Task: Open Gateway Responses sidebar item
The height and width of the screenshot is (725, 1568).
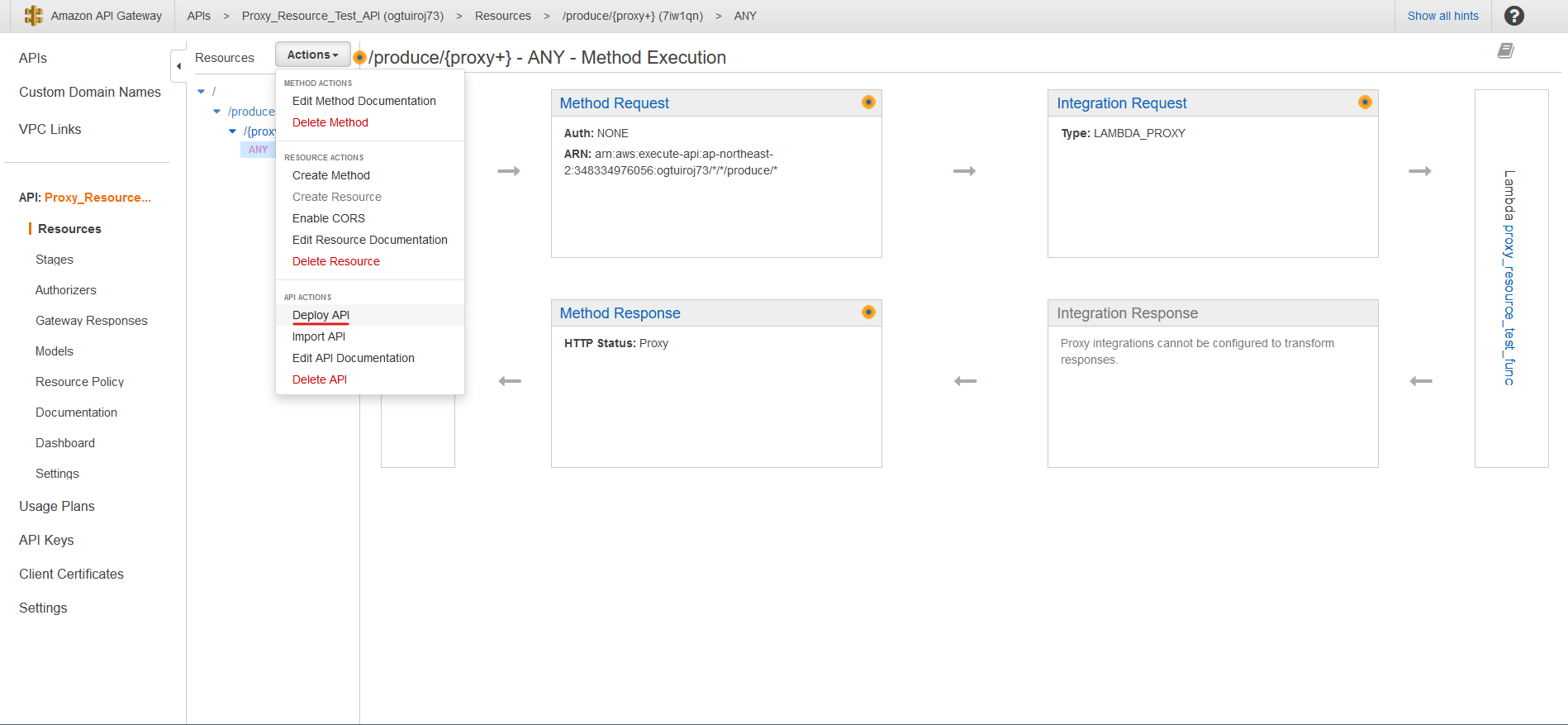Action: pyautogui.click(x=92, y=321)
